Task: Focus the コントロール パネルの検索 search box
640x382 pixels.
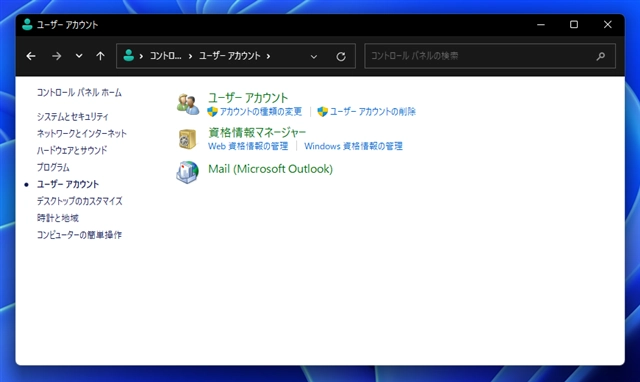Action: (490, 56)
